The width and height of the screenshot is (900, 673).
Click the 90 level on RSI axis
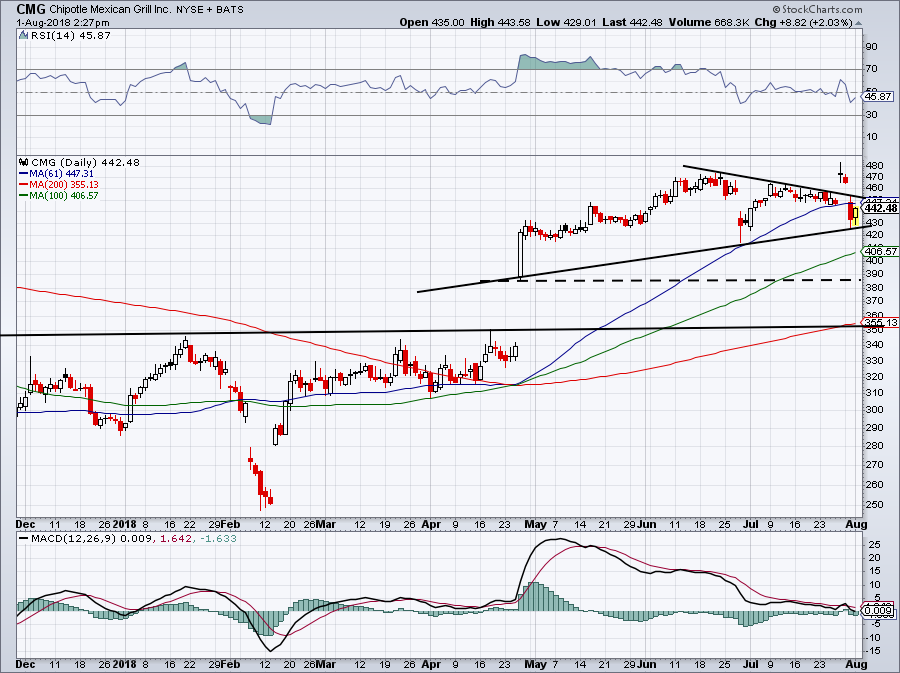coord(872,46)
